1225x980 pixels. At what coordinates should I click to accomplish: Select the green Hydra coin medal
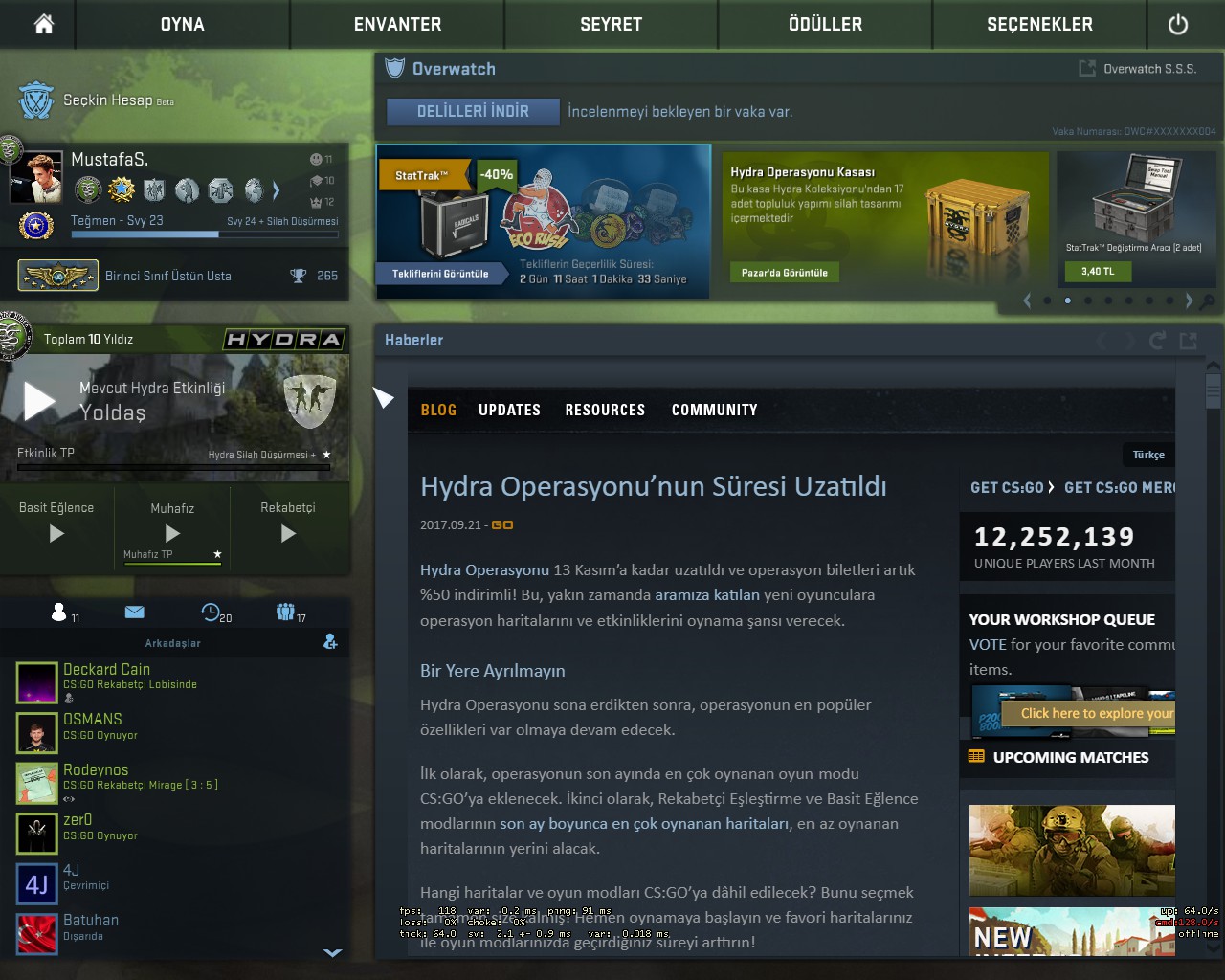(88, 189)
